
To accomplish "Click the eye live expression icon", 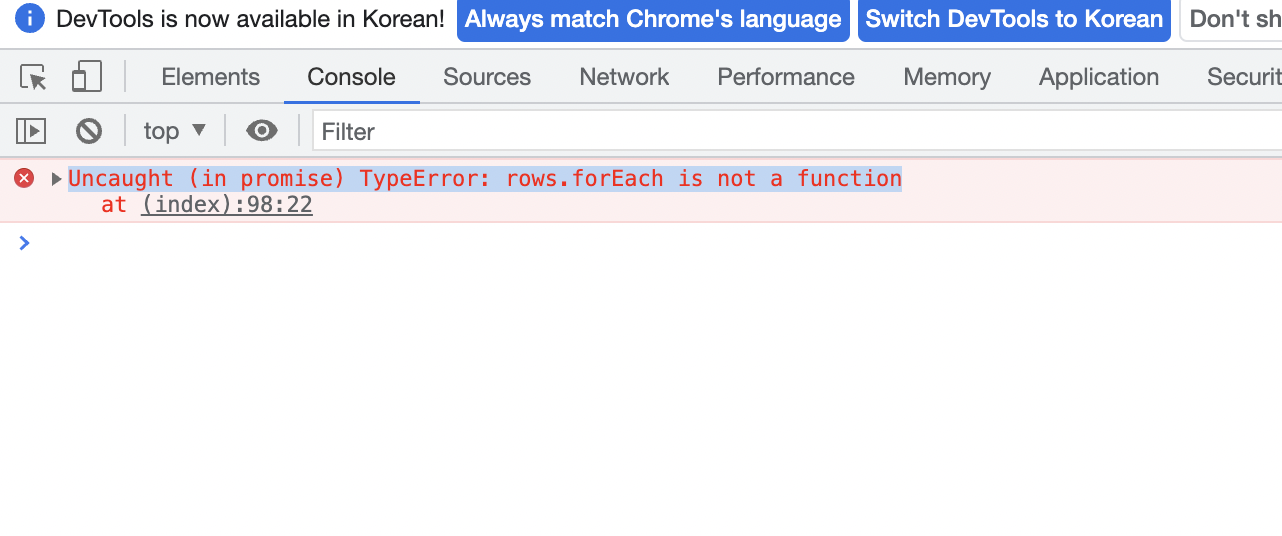I will pos(262,131).
